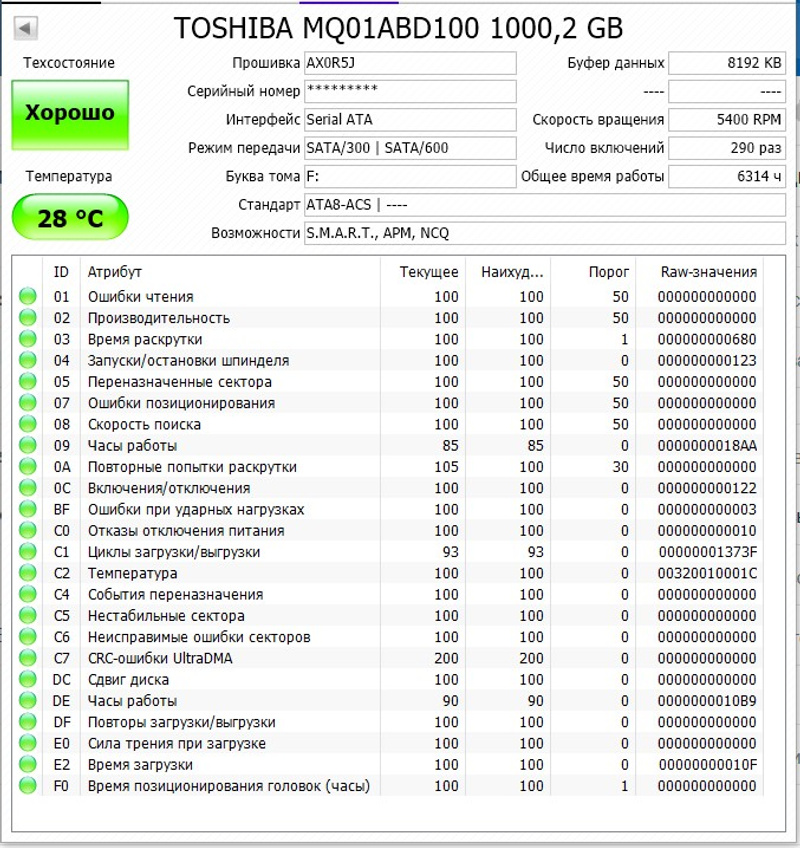Click status circle next to Температура attribute
800x848 pixels.
point(27,574)
